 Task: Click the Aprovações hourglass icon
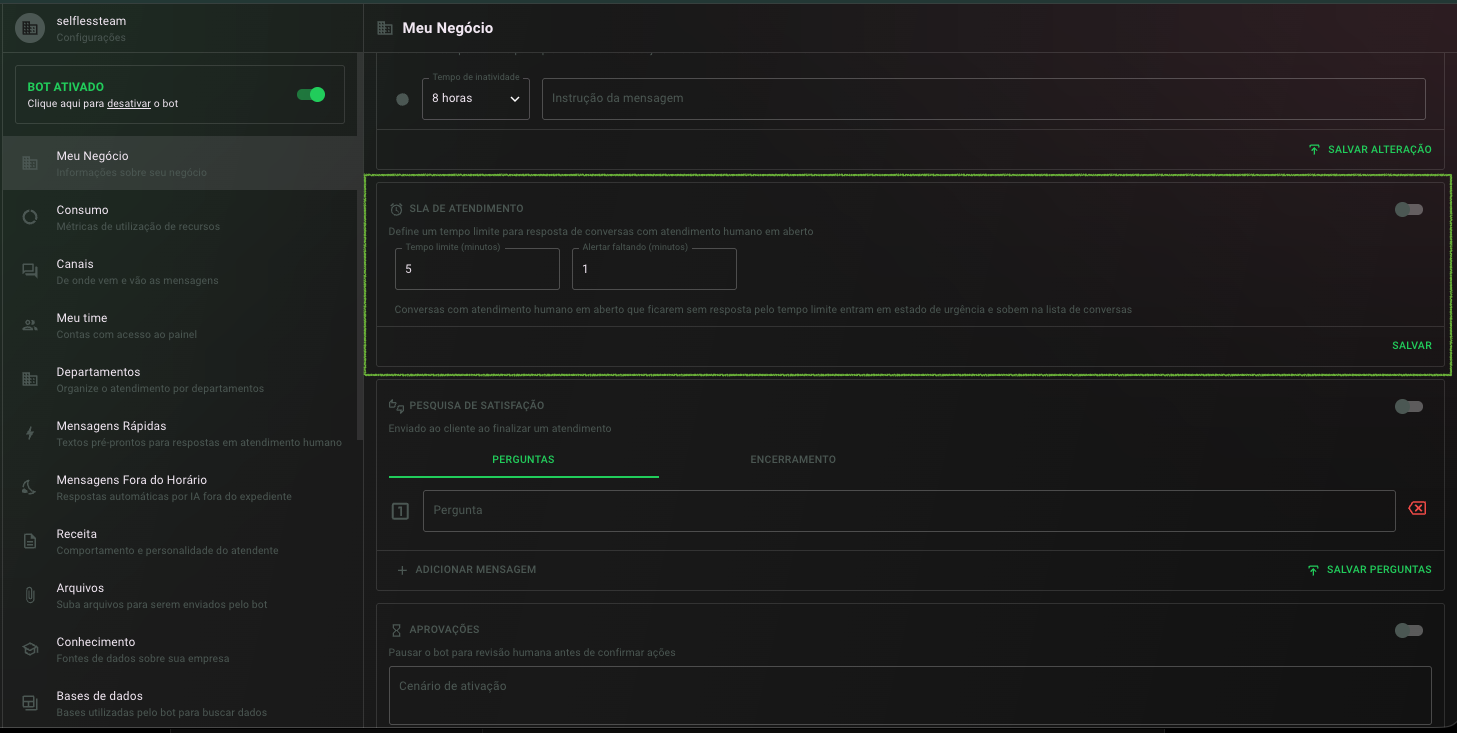click(397, 630)
